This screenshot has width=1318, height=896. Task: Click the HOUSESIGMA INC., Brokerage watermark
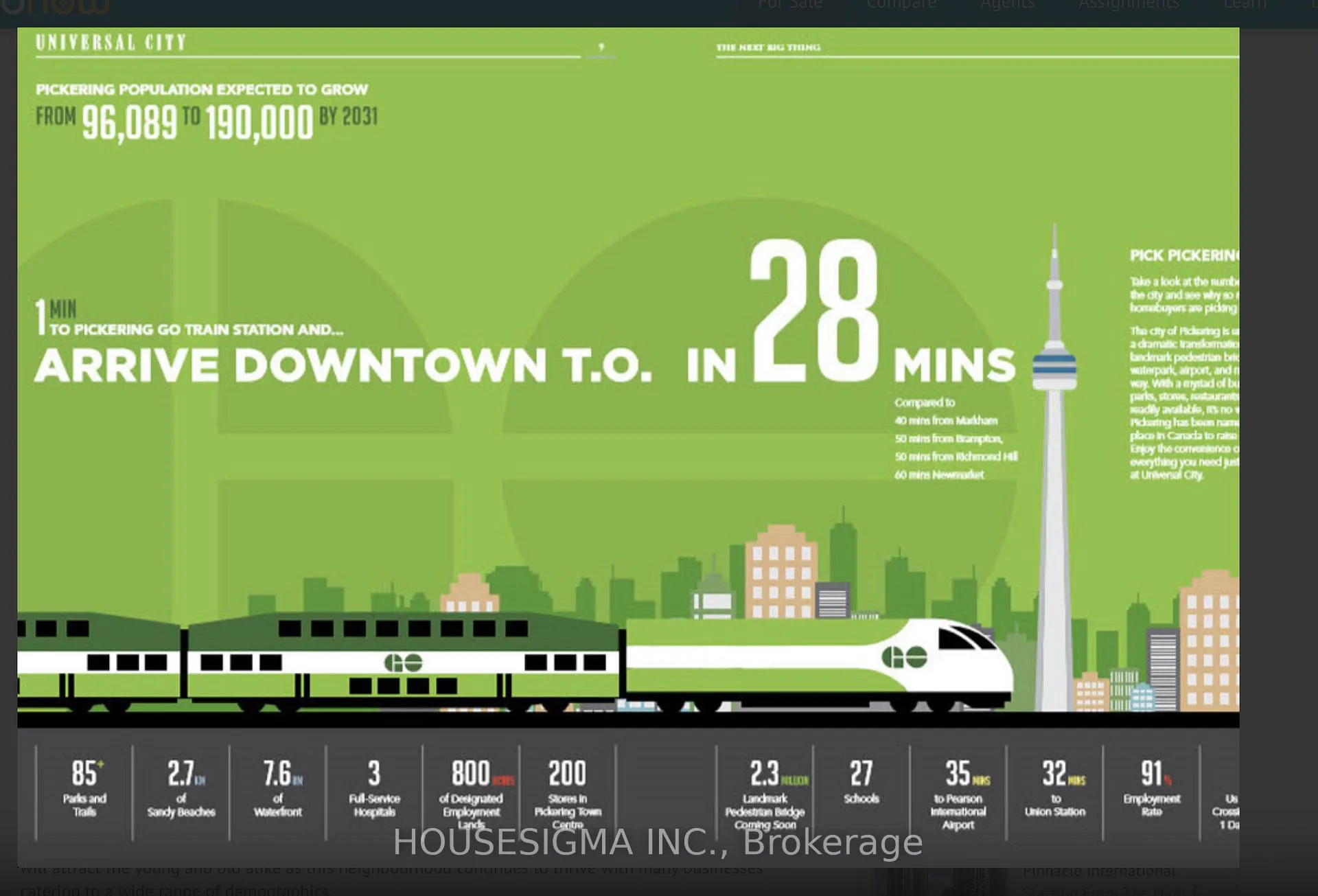pos(658,842)
